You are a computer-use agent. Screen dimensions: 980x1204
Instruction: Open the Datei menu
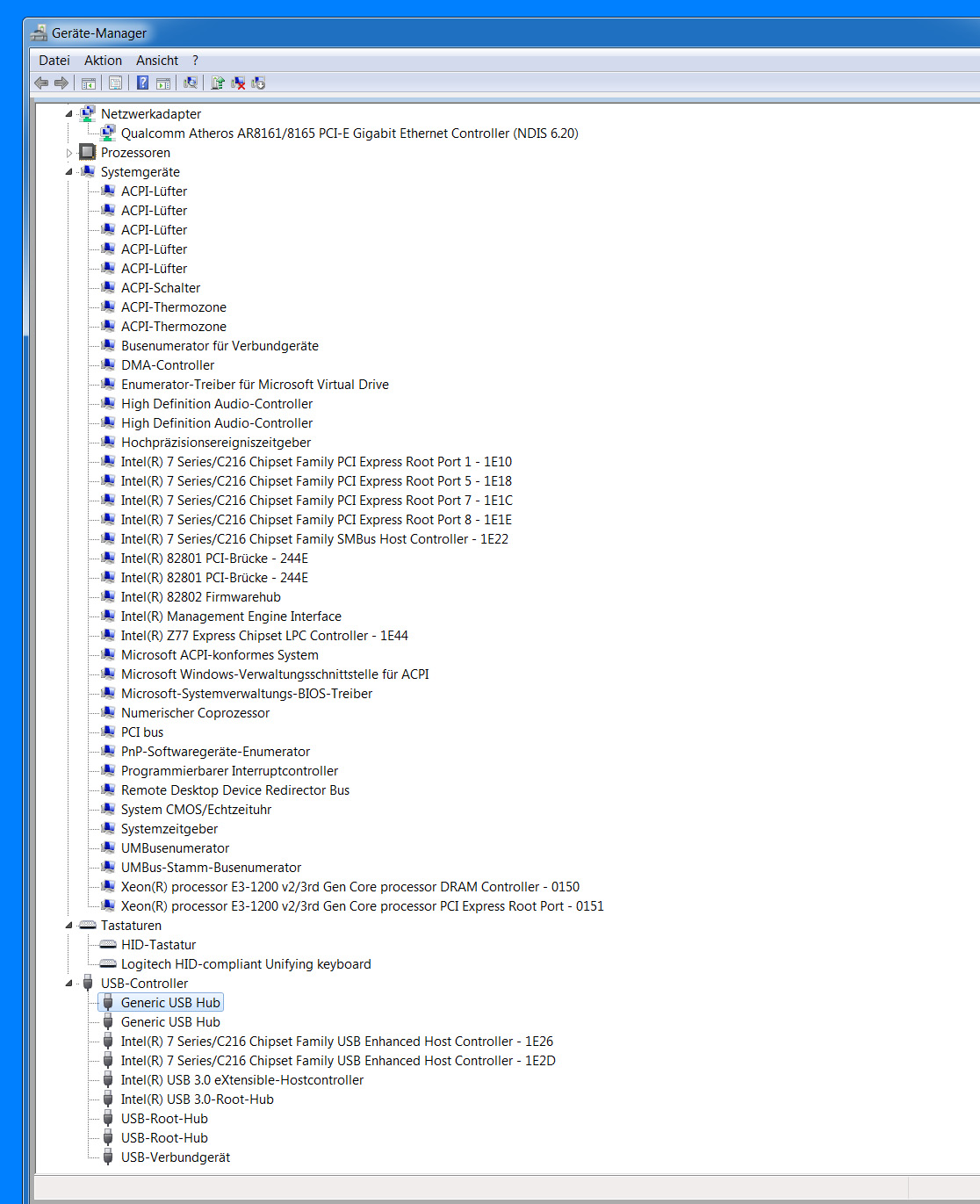coord(54,61)
